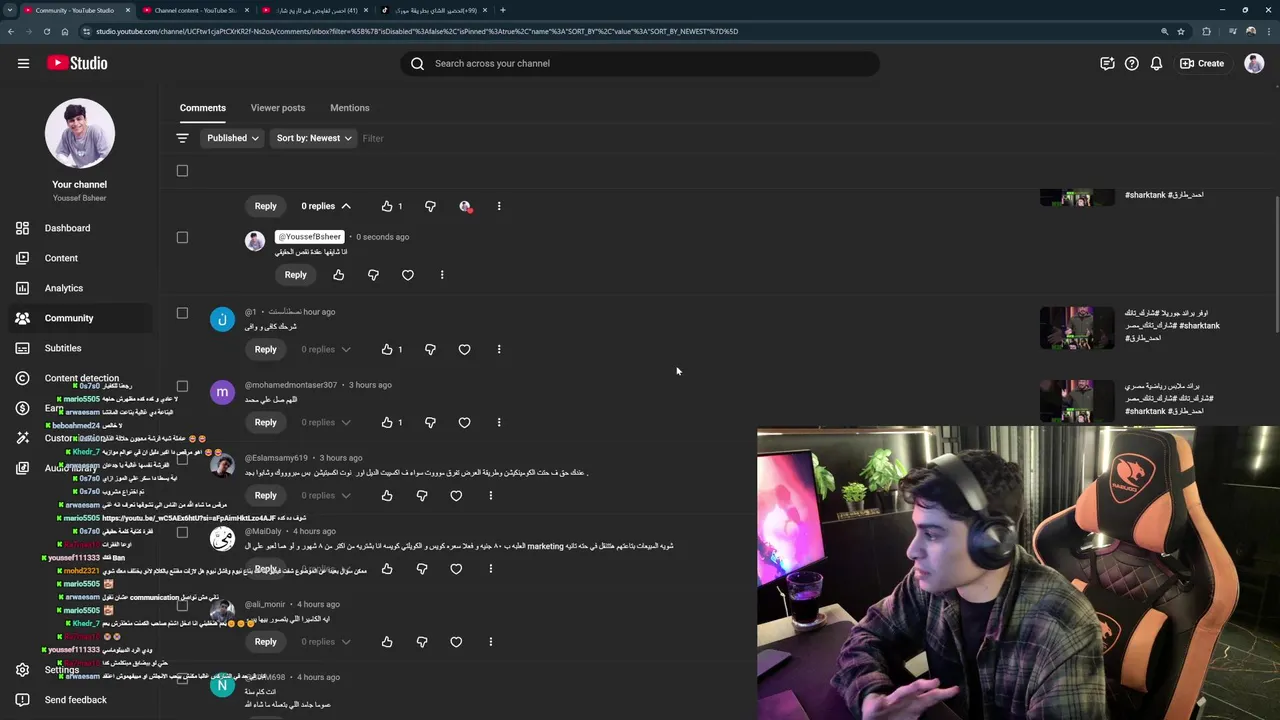This screenshot has height=720, width=1280.
Task: Reply to the @mohamedmontaser307 comment
Action: (x=265, y=422)
